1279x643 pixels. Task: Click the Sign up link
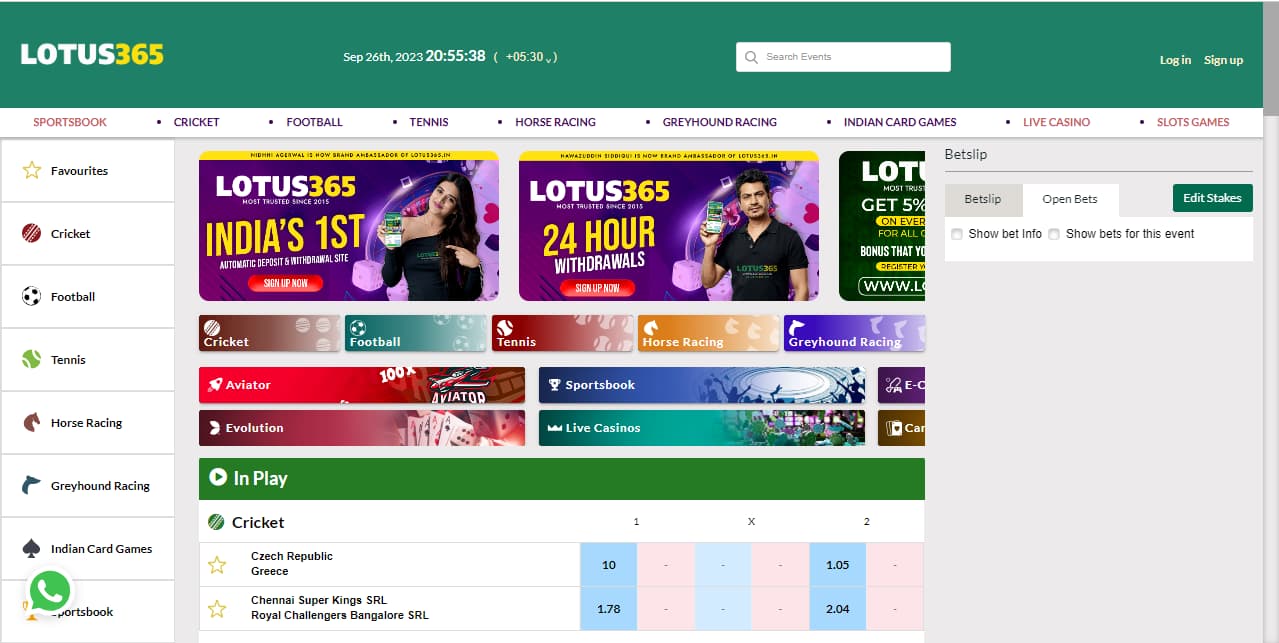[1222, 60]
